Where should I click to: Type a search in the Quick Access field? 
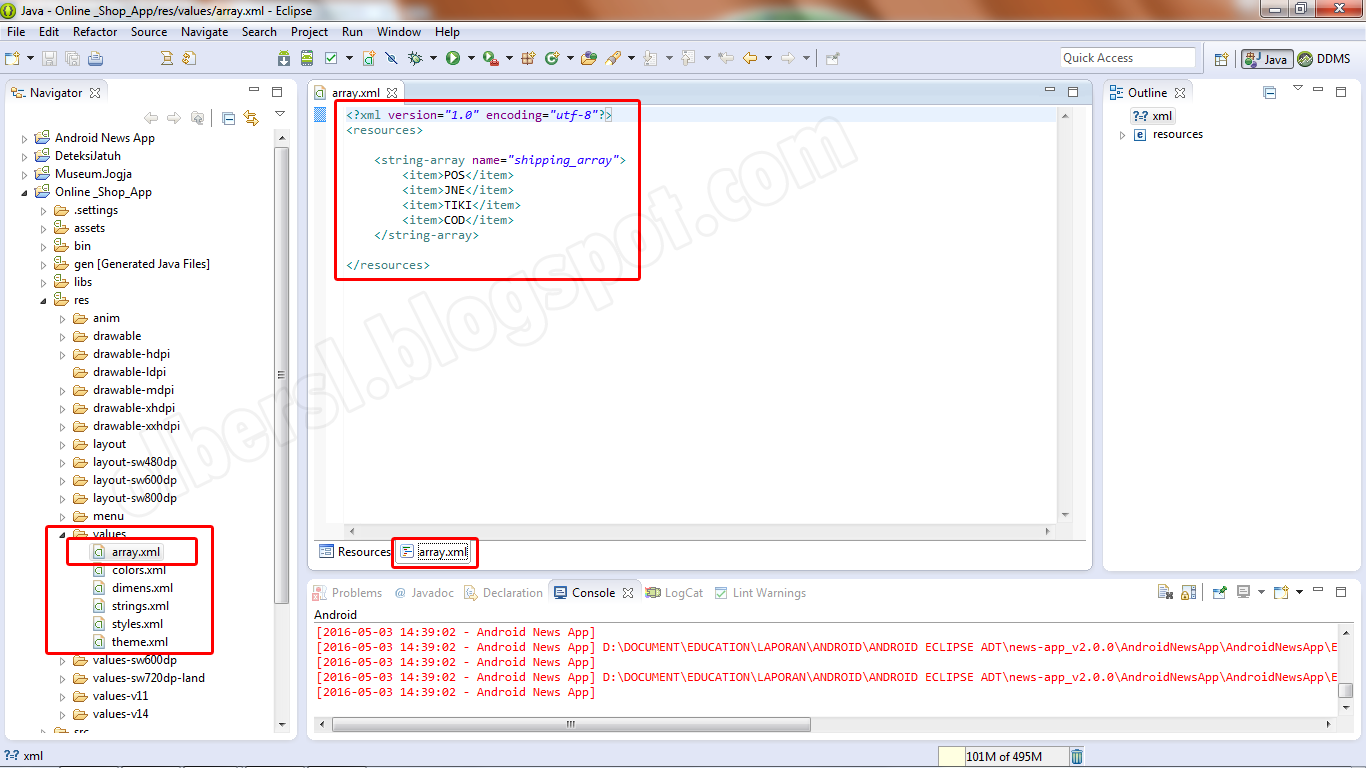tap(1128, 57)
